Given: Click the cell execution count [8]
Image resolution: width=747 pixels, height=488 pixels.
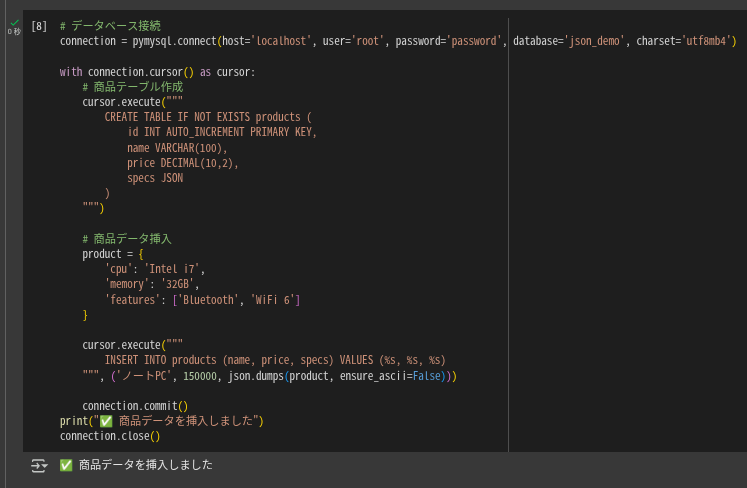Looking at the screenshot, I should (x=39, y=26).
